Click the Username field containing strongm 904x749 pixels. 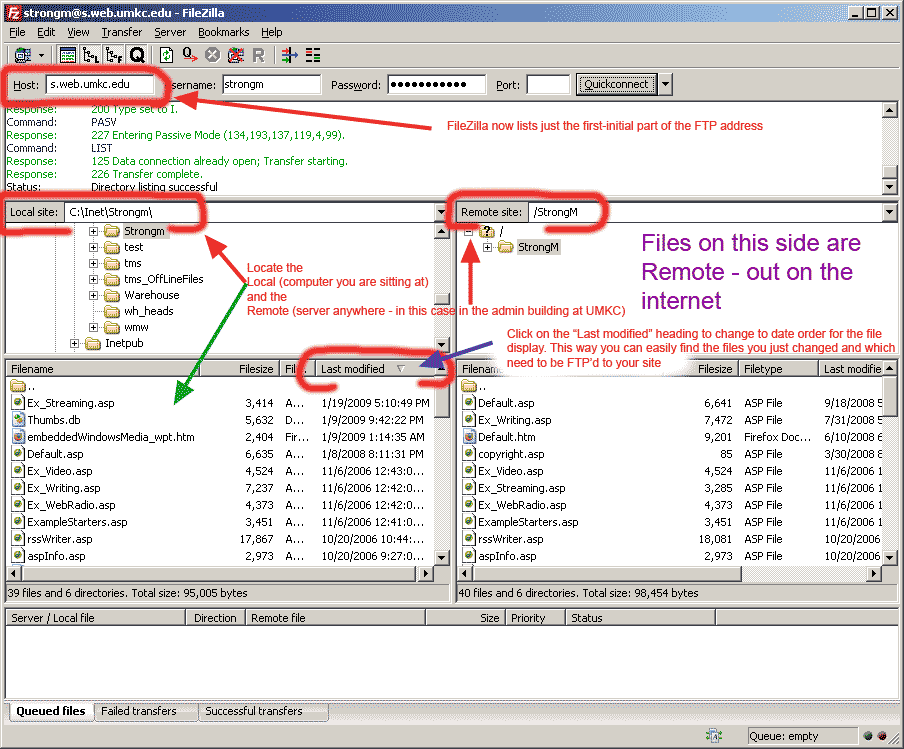[x=272, y=84]
